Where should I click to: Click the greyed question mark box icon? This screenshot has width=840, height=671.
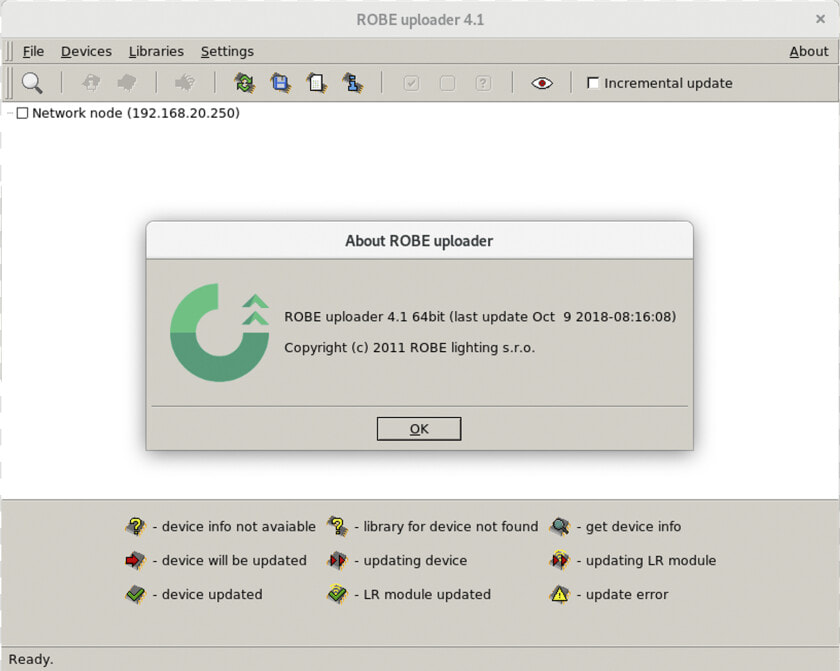tap(483, 83)
